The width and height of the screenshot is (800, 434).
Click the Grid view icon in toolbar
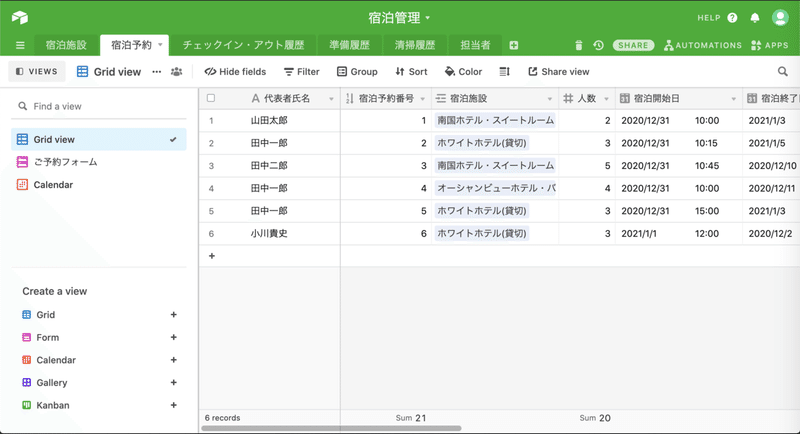(82, 72)
